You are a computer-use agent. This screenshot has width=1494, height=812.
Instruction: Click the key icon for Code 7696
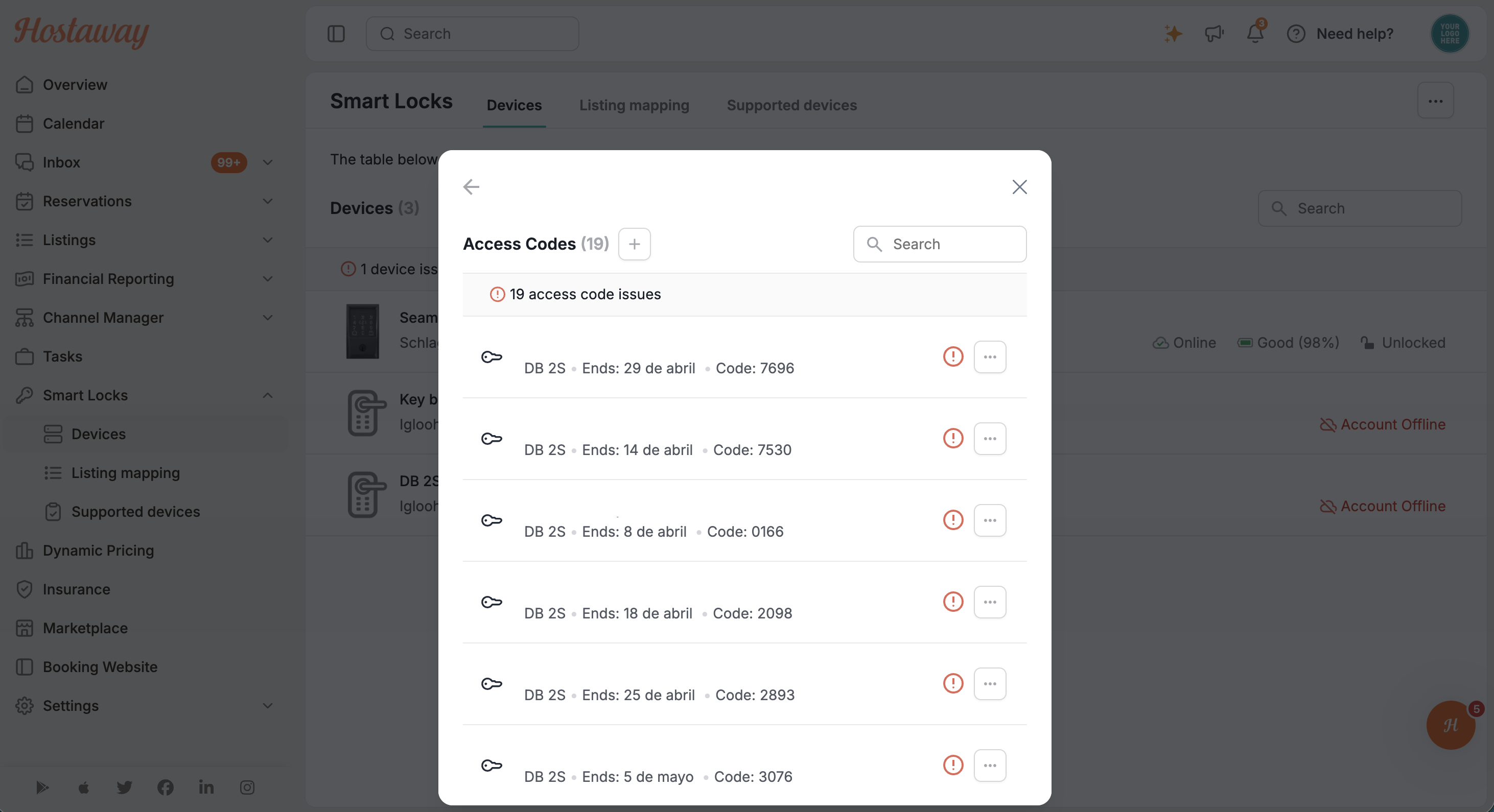point(491,356)
